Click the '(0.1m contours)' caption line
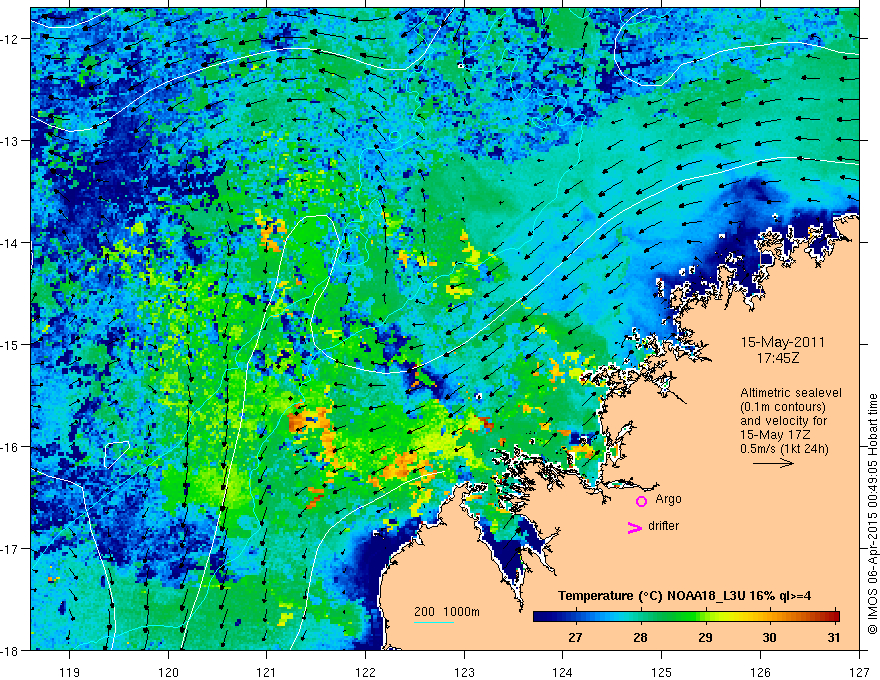 tap(783, 407)
